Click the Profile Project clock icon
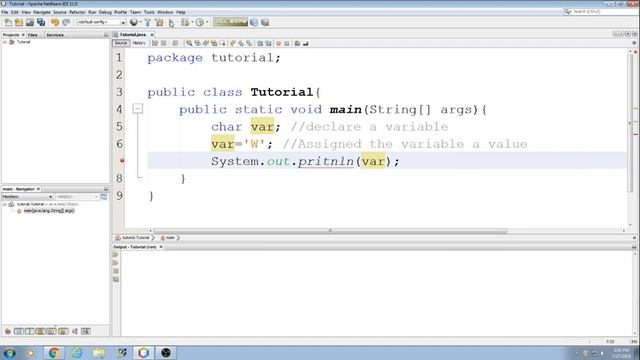640x360 pixels. tap(199, 22)
